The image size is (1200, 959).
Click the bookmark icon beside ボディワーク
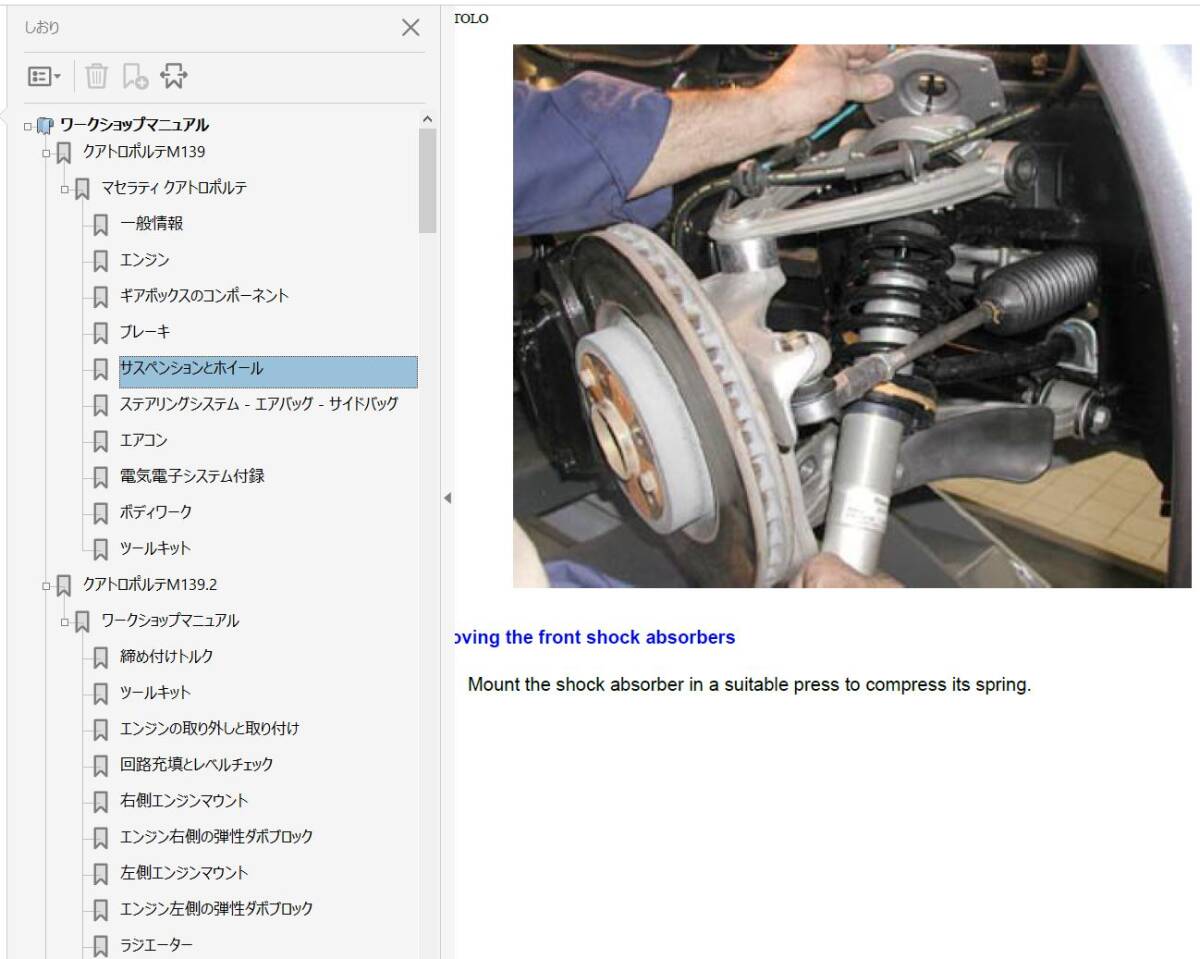point(100,513)
